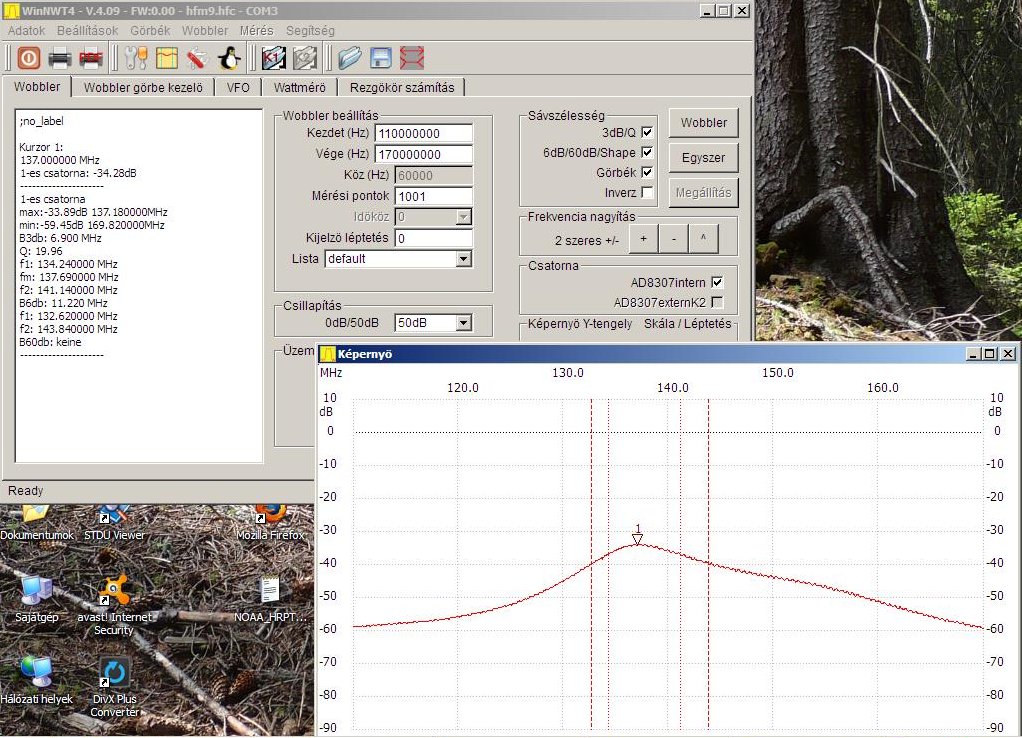
Task: Open the Görbék menu
Action: click(150, 31)
